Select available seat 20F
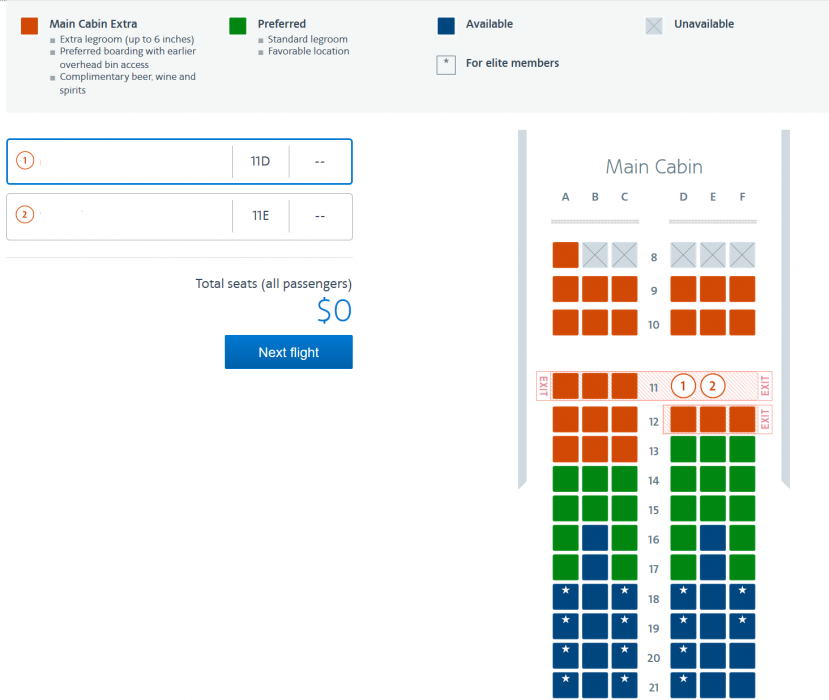829x700 pixels. [742, 656]
